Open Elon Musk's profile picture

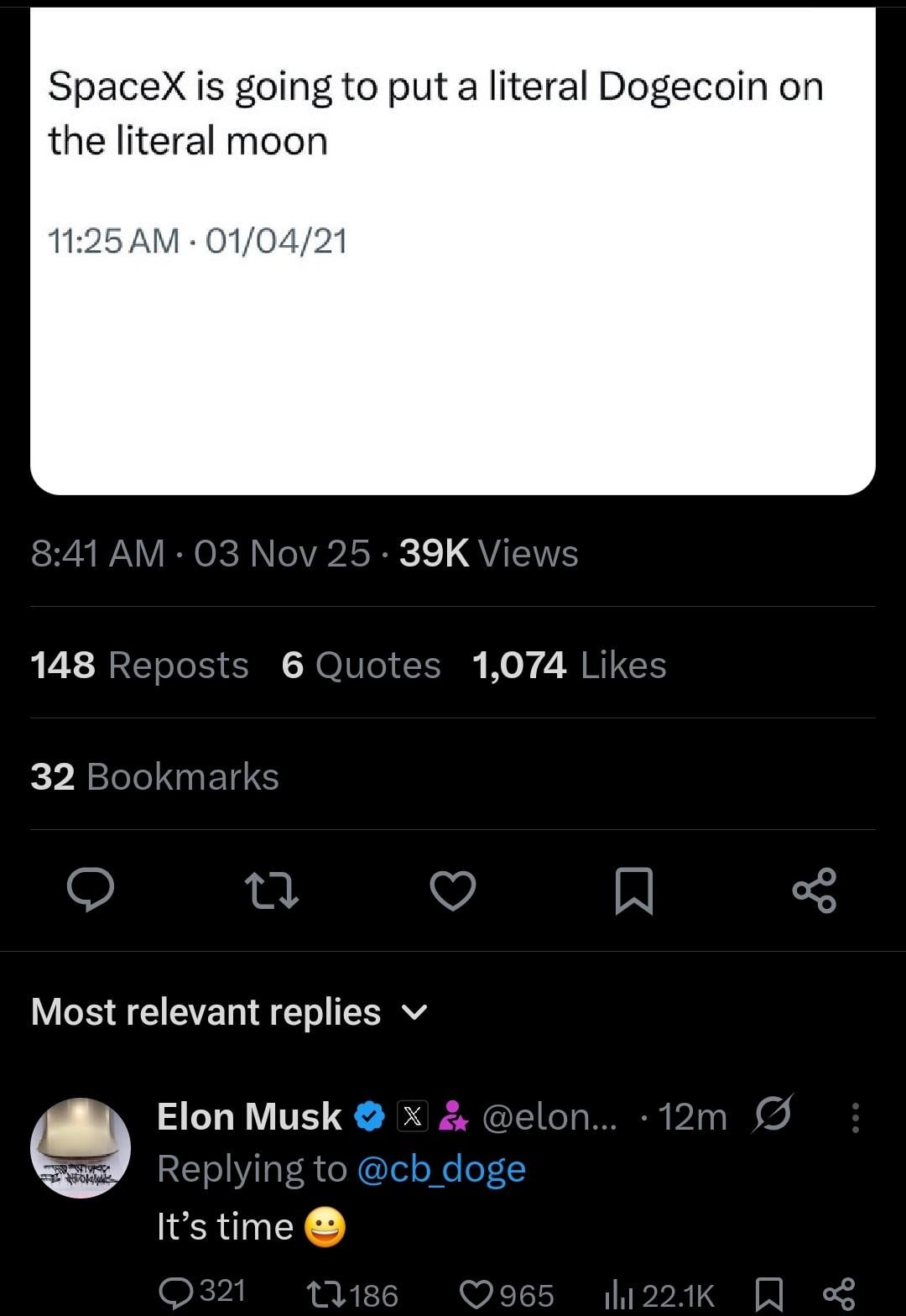click(x=81, y=1147)
